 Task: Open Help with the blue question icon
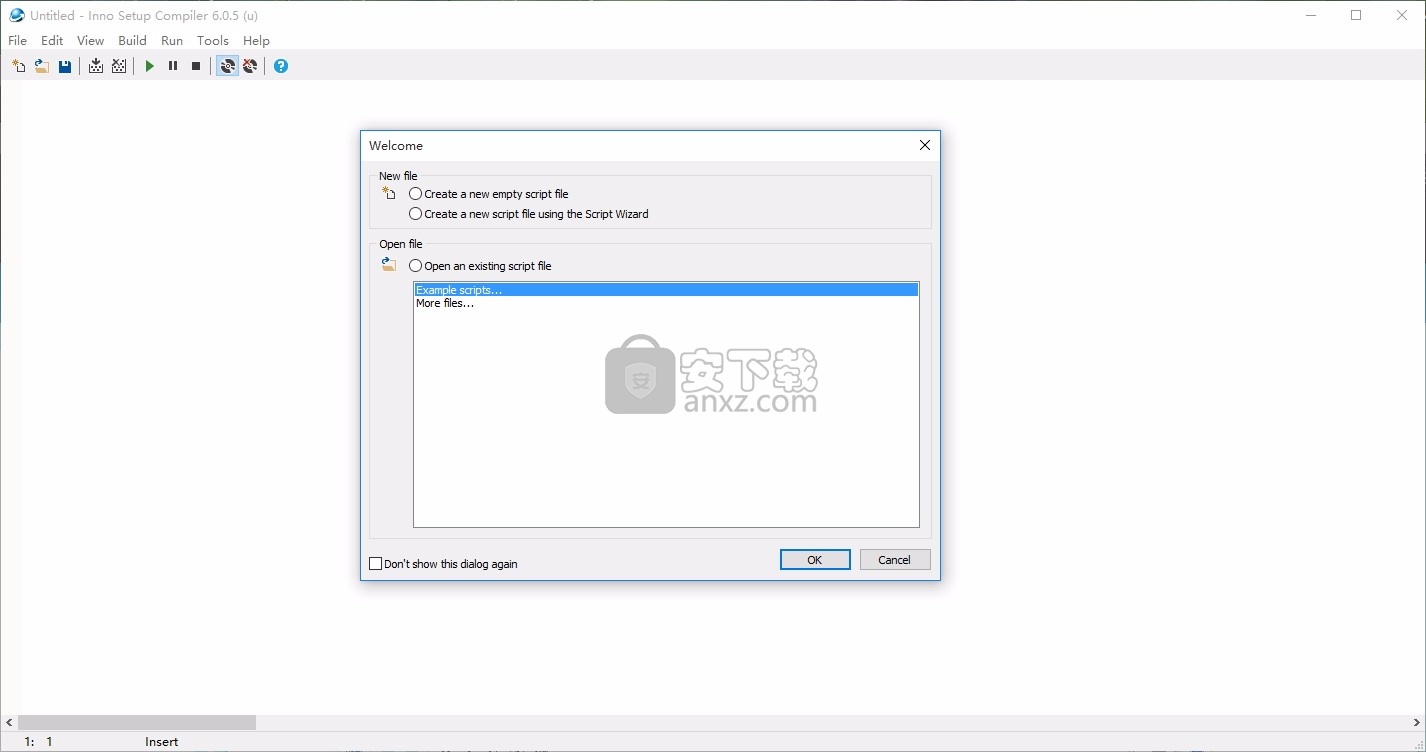point(281,66)
